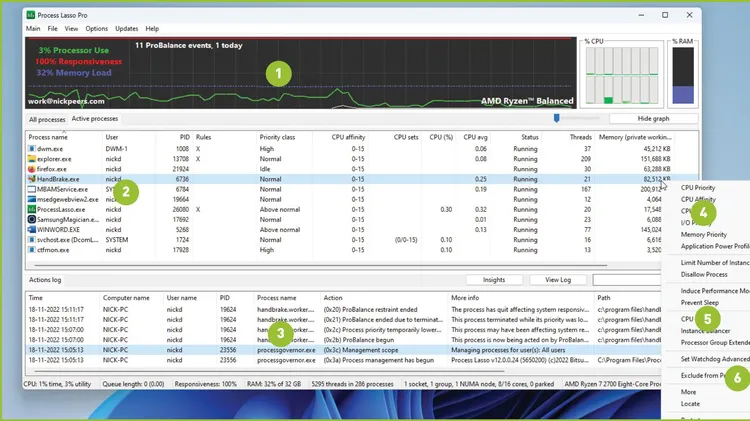Select the dwm.exe process icon
This screenshot has height=421, width=750.
click(x=32, y=149)
